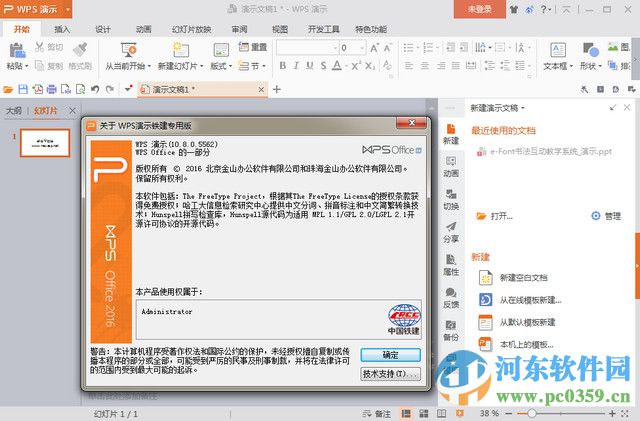Expand the Paste dropdown arrow
640x421 pixels.
pyautogui.click(x=27, y=66)
